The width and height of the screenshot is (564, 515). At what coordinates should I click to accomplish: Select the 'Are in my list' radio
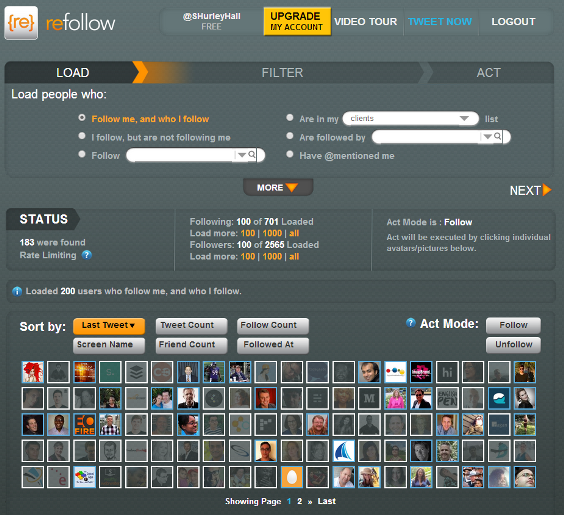coord(290,118)
